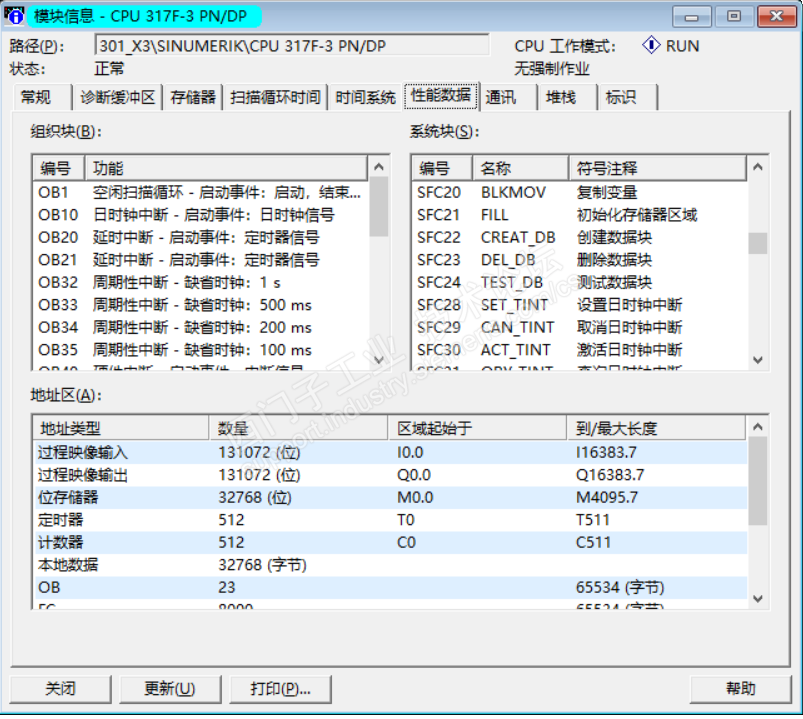Select the SFC20 BLKMOV row
The width and height of the screenshot is (803, 719).
580,193
